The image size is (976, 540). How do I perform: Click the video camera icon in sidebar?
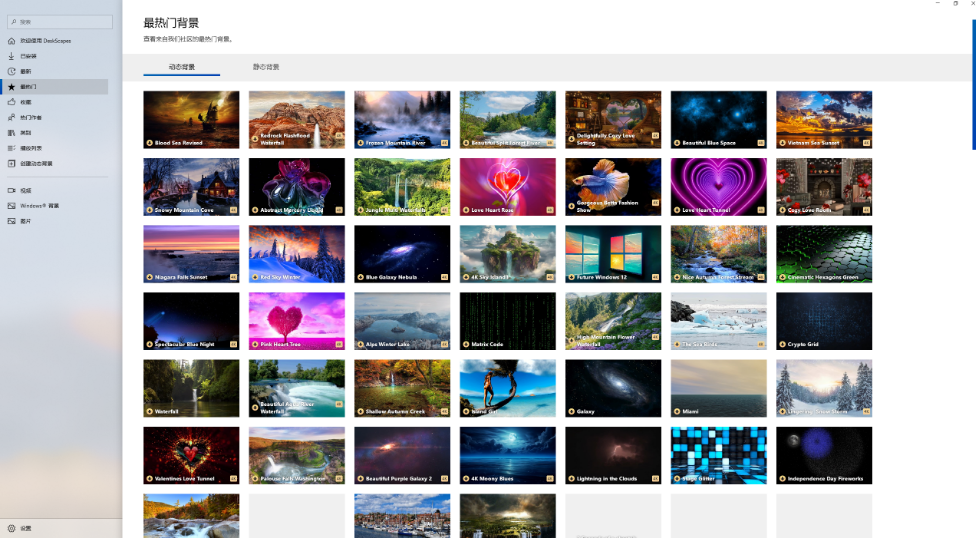pos(12,190)
